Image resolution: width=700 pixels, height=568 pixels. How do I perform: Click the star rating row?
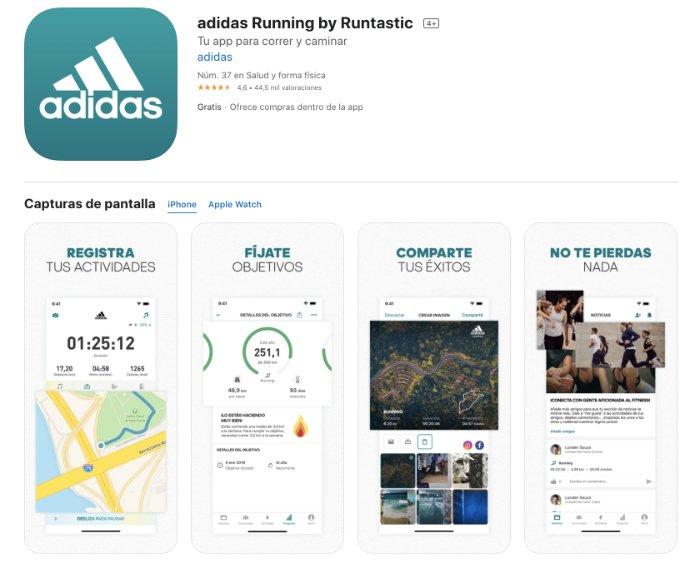click(x=259, y=88)
